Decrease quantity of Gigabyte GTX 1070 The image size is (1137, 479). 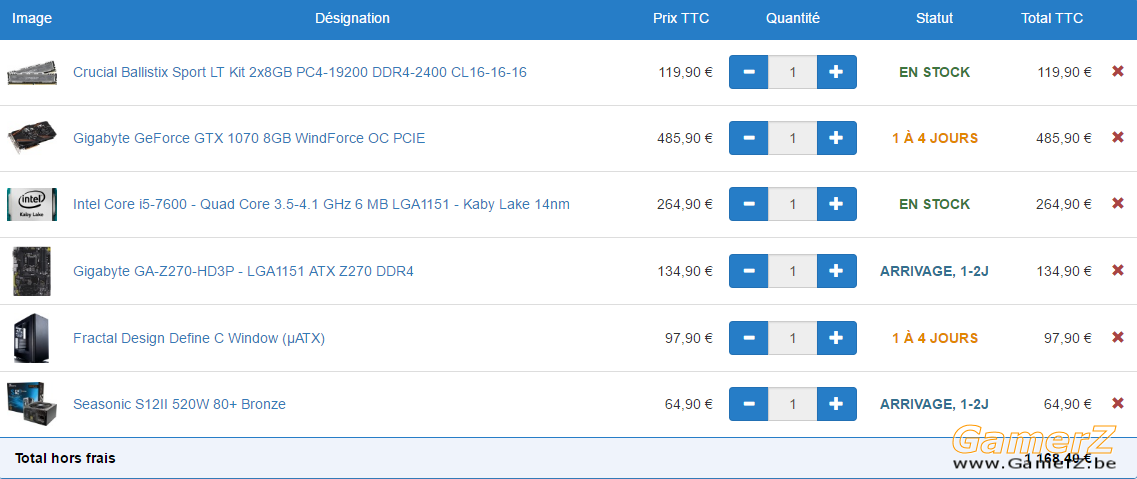(749, 138)
